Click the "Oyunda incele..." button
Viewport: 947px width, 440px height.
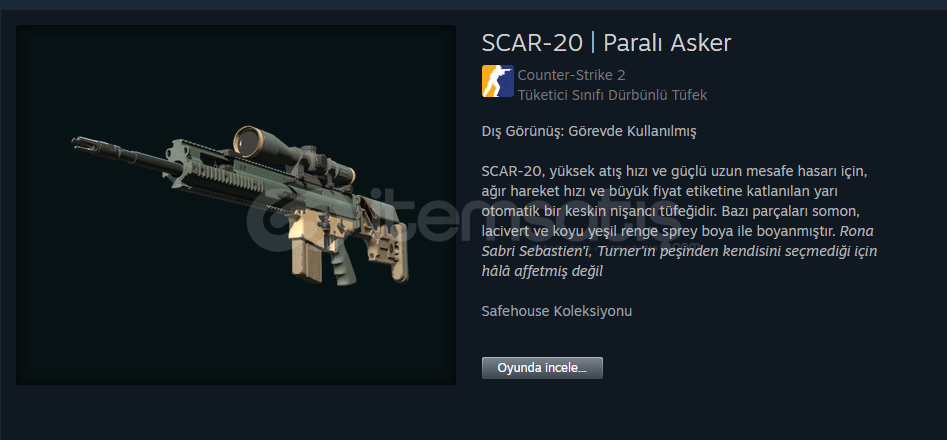click(x=542, y=368)
